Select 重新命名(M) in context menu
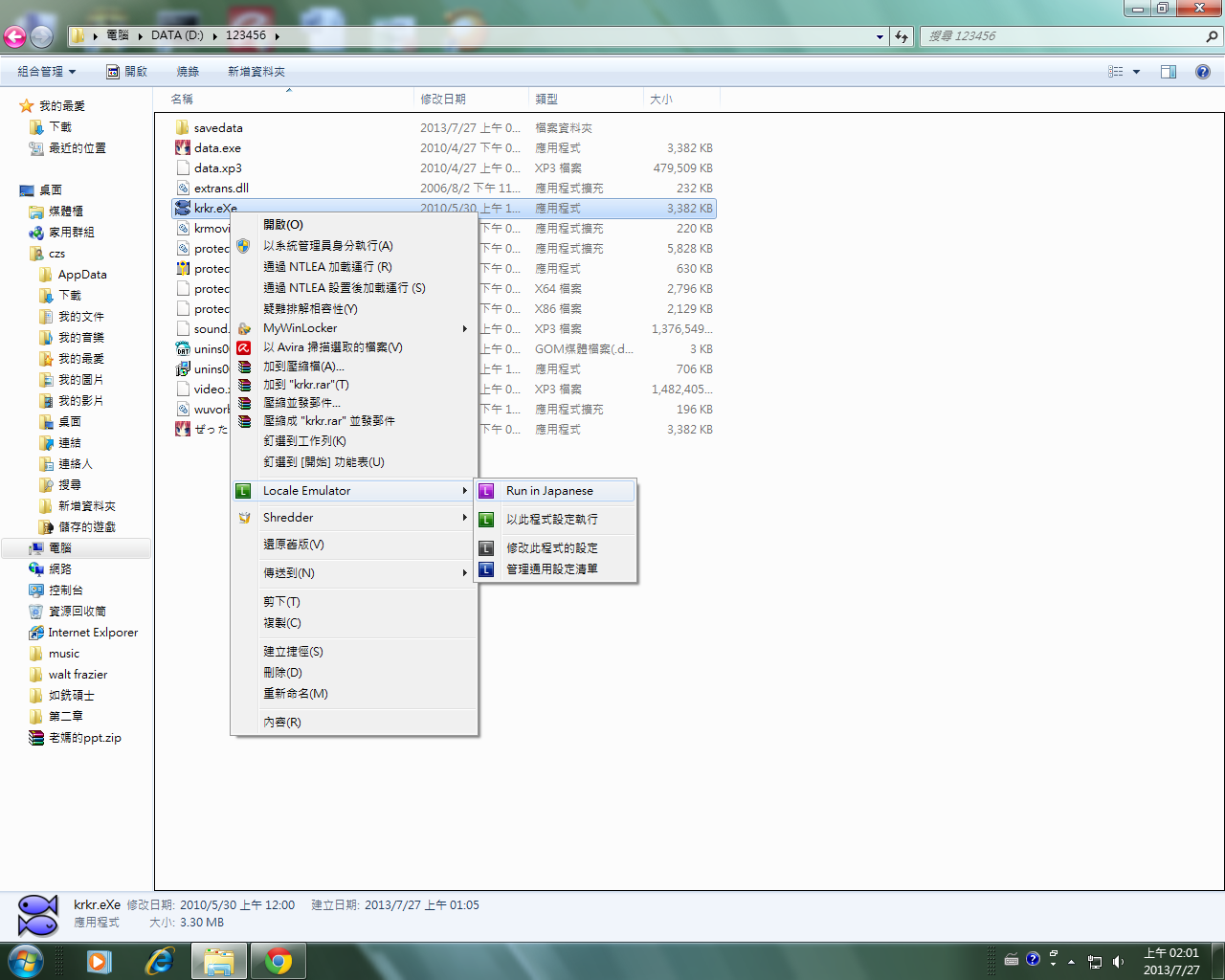This screenshot has width=1225, height=980. coord(354,694)
